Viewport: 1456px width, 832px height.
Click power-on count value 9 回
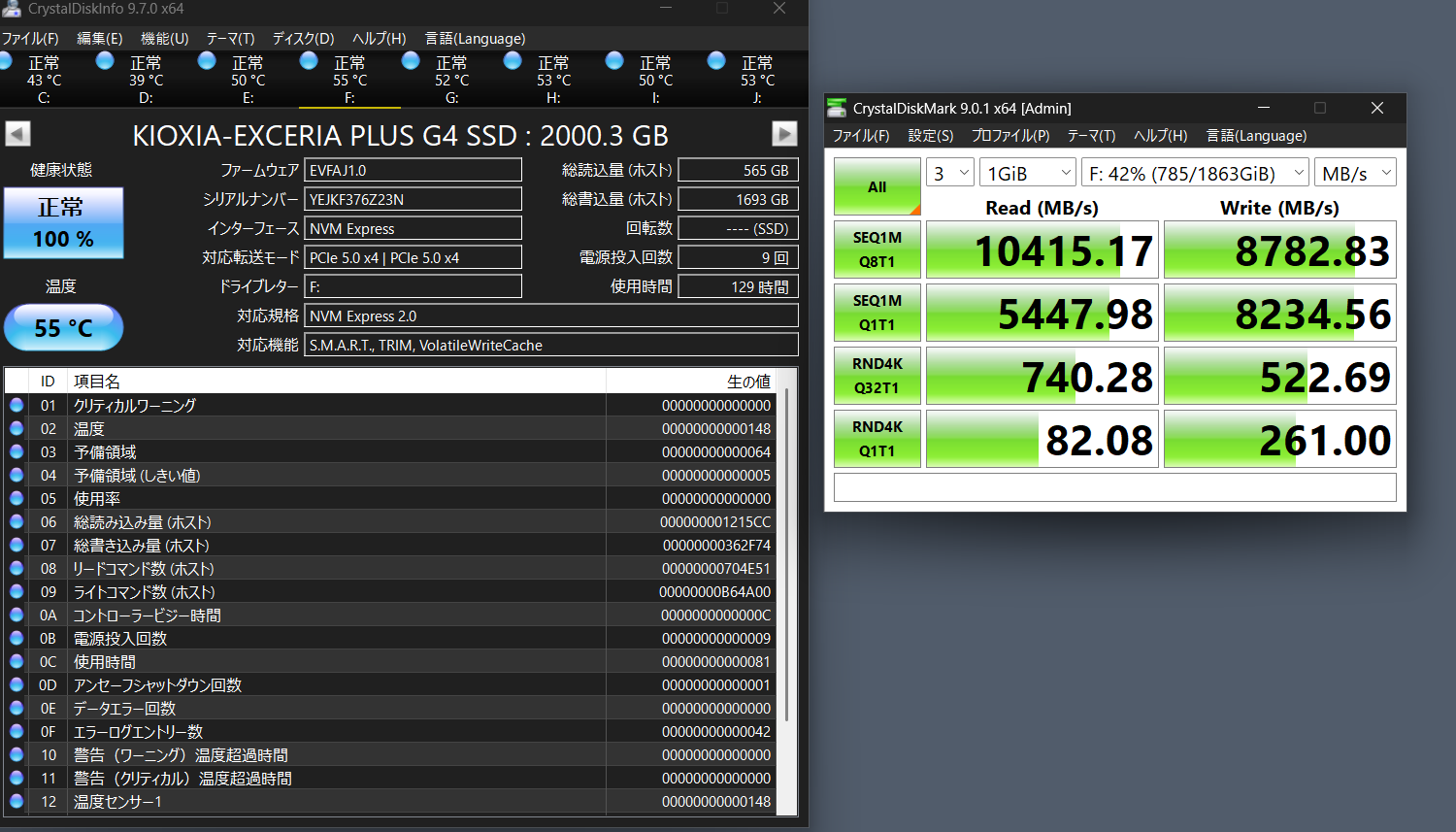click(x=738, y=257)
